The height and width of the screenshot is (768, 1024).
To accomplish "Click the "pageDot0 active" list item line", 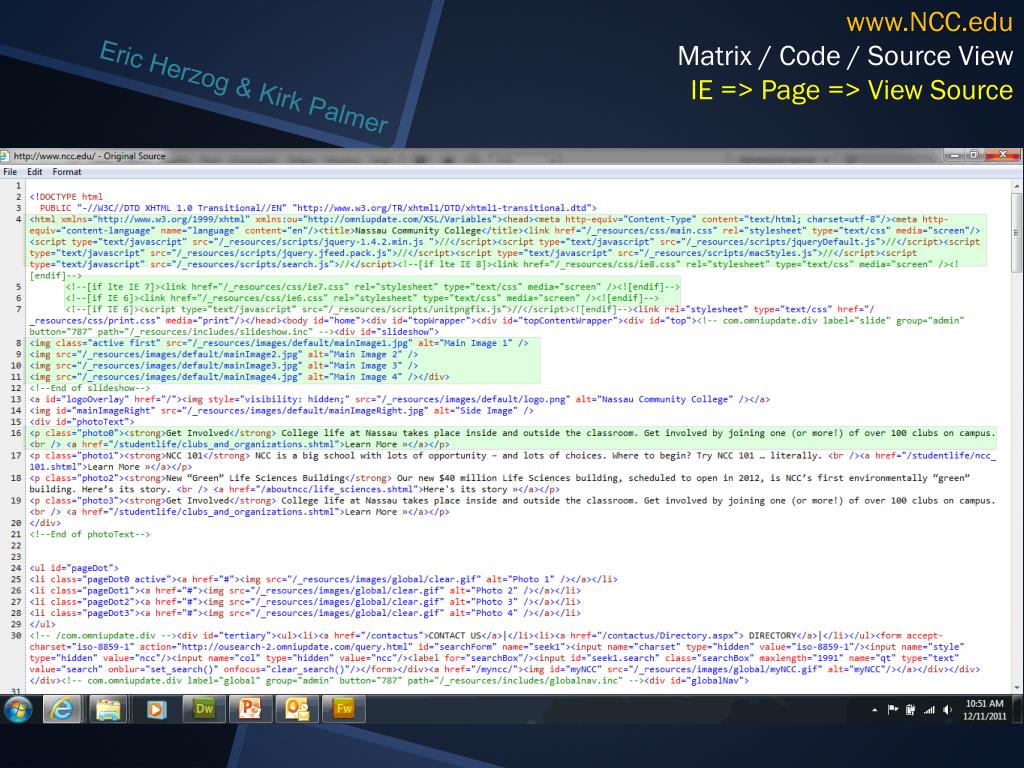I will pos(323,579).
